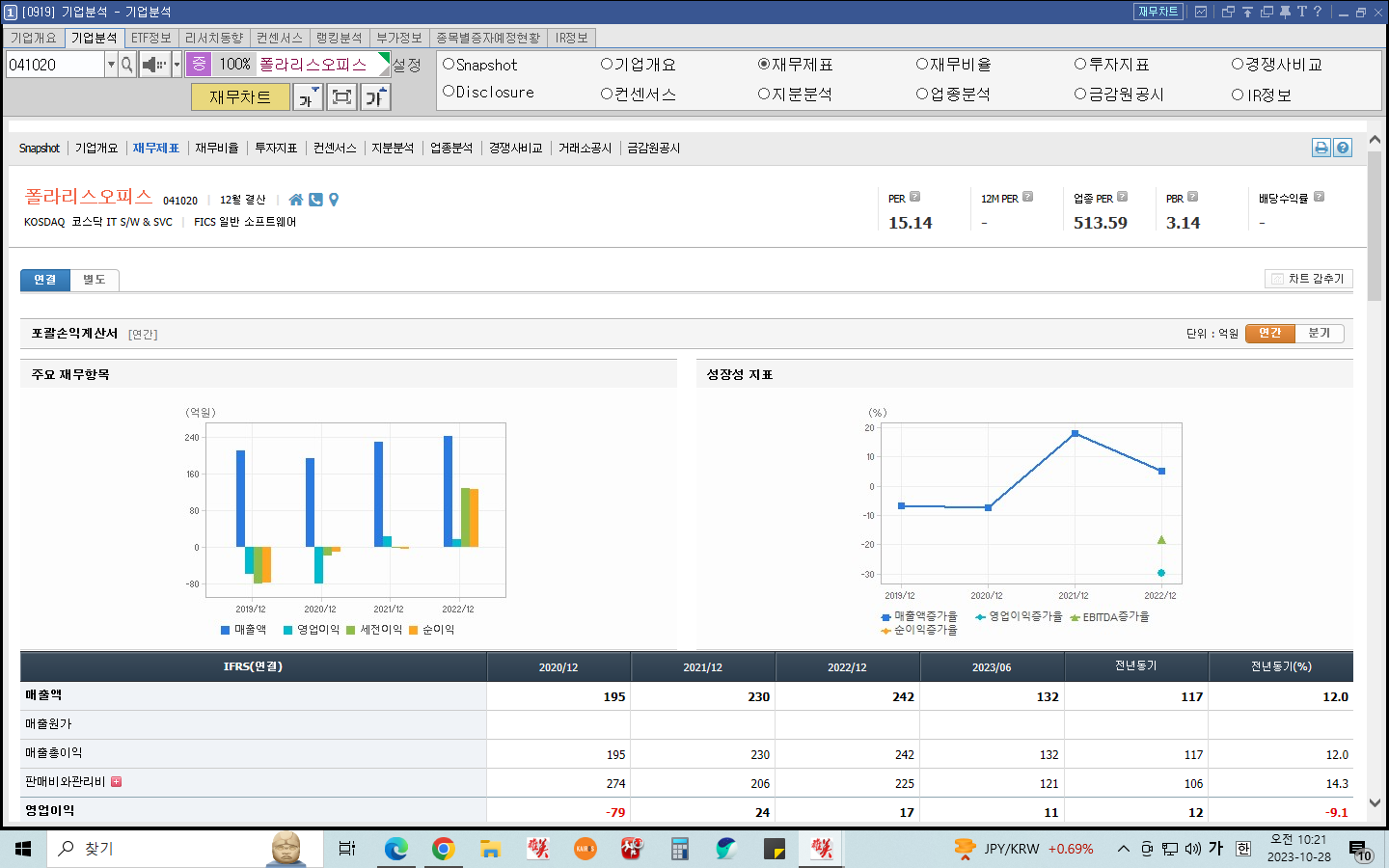Toggle the 차트 감추기 chart panel
This screenshot has width=1389, height=868.
pyautogui.click(x=1308, y=279)
